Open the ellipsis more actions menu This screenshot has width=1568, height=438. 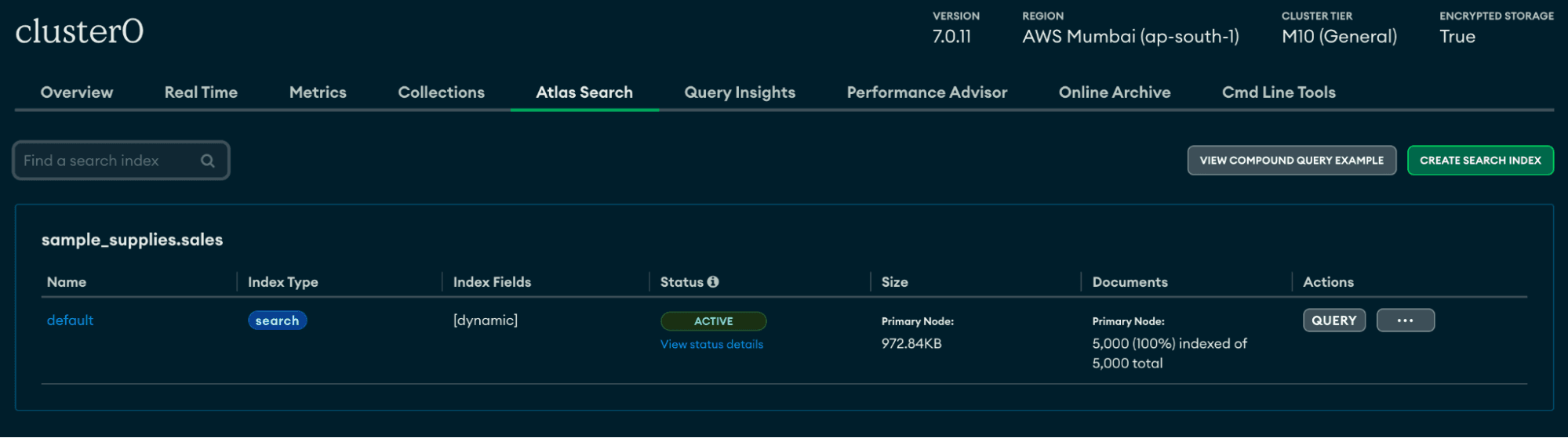pos(1405,320)
